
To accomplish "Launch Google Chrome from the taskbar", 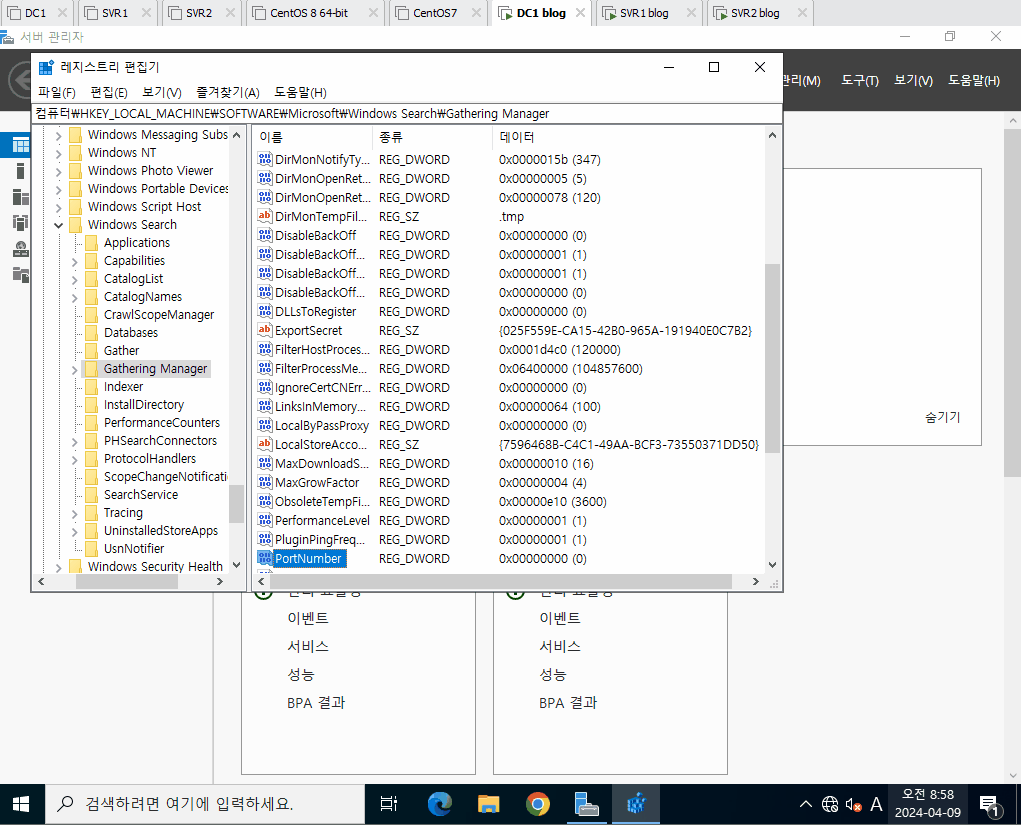I will (538, 805).
